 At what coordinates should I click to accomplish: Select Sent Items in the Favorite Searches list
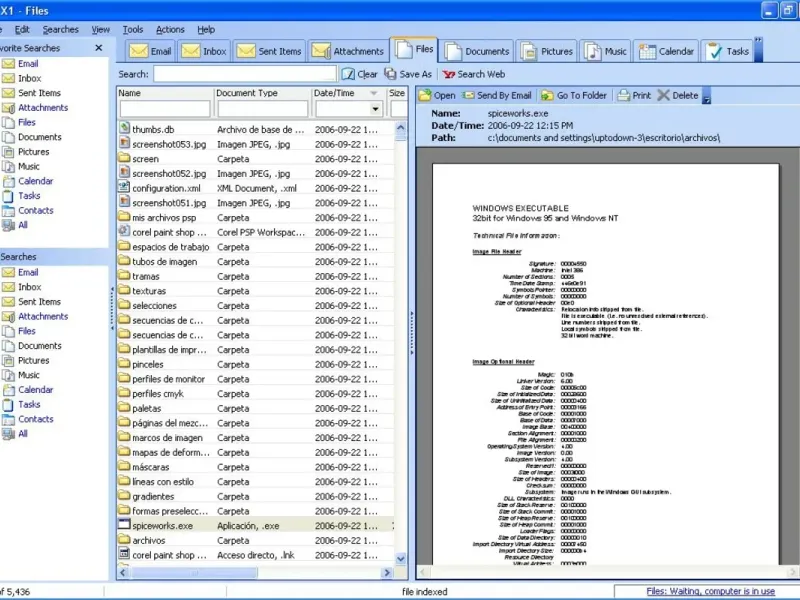(39, 93)
